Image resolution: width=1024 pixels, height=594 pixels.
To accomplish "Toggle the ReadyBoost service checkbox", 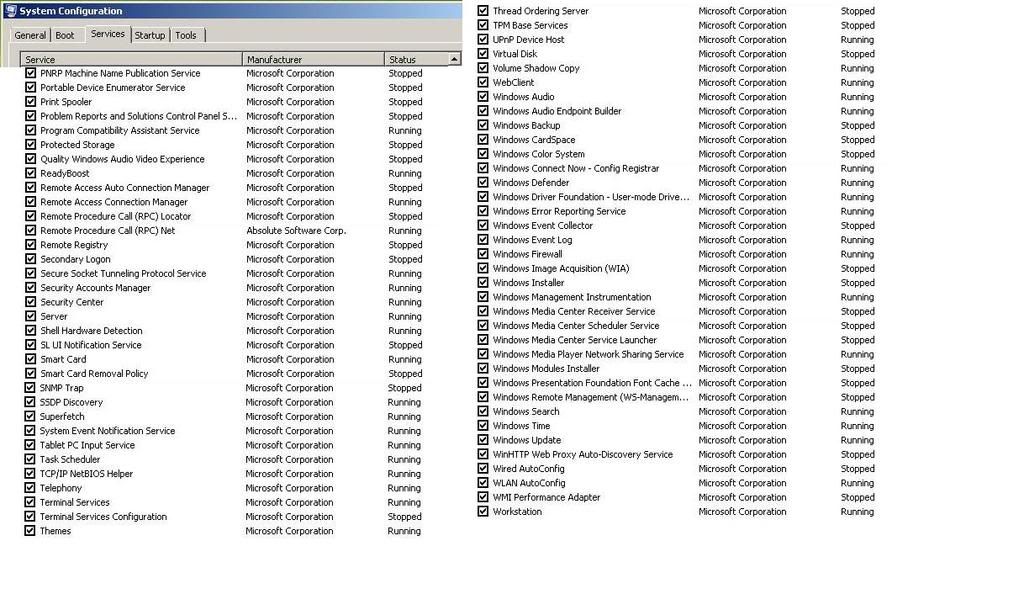I will coord(30,173).
